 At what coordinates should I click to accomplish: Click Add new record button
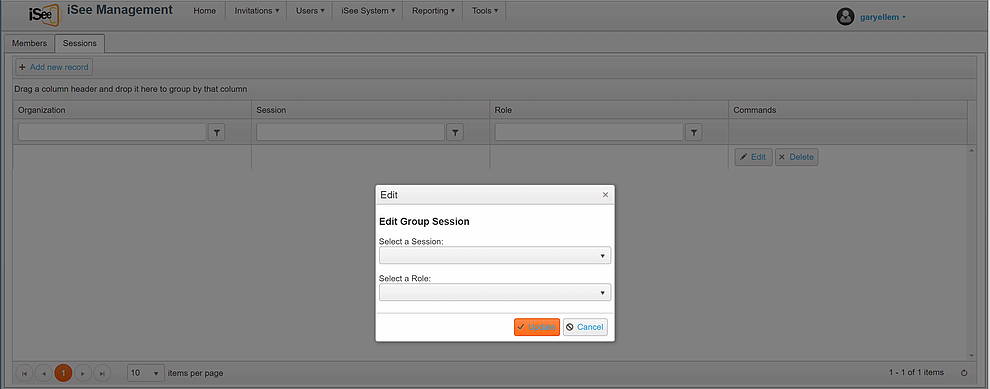tap(54, 67)
